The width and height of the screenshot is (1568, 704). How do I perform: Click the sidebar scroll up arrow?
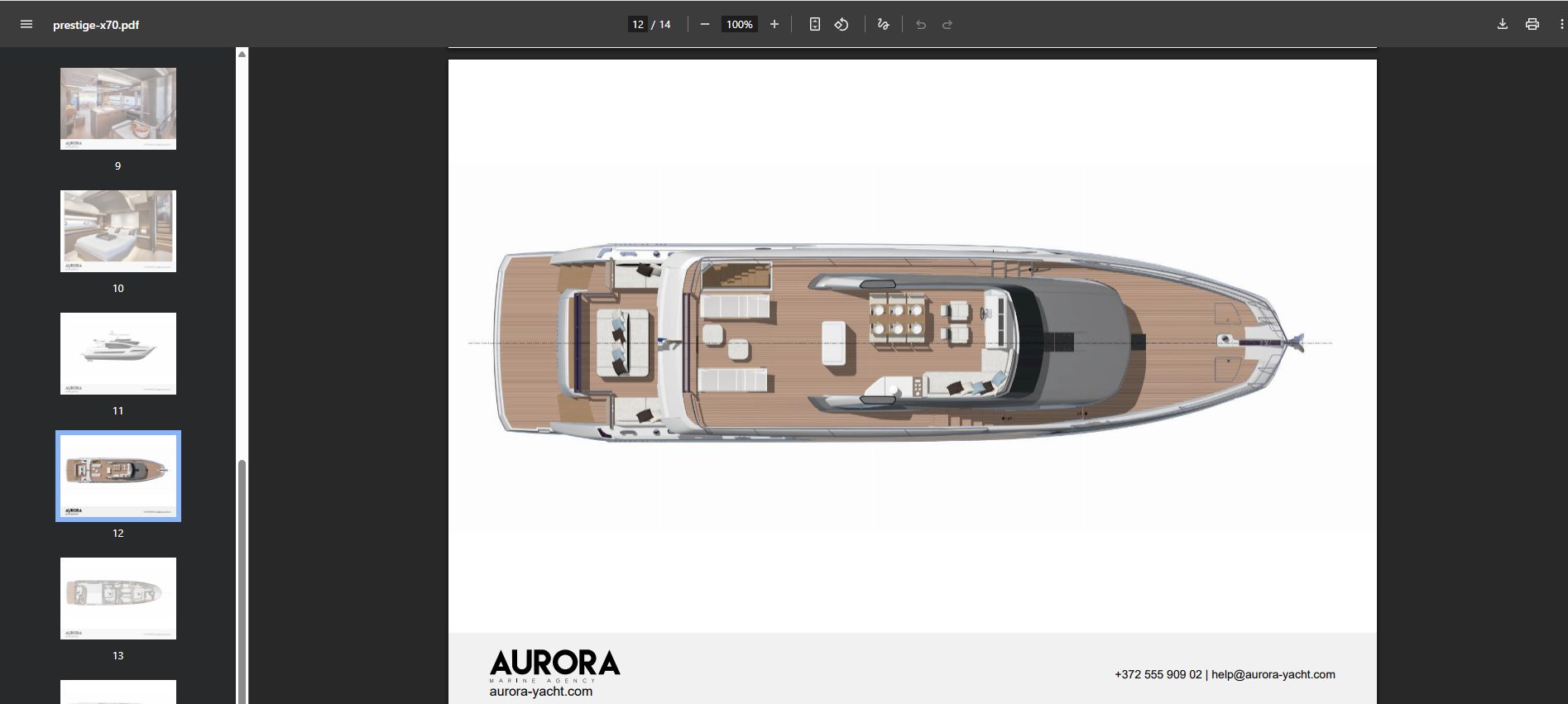[242, 55]
